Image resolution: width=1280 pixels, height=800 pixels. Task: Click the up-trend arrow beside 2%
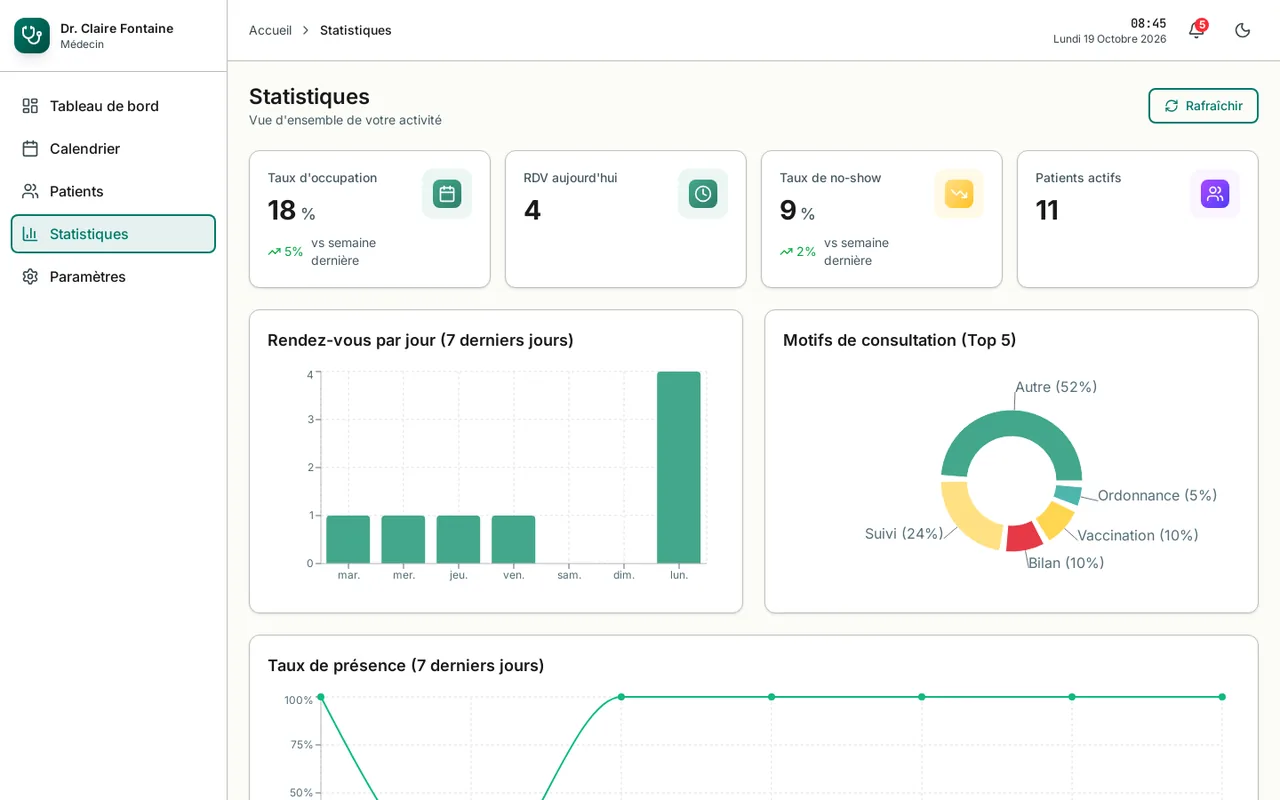click(786, 252)
